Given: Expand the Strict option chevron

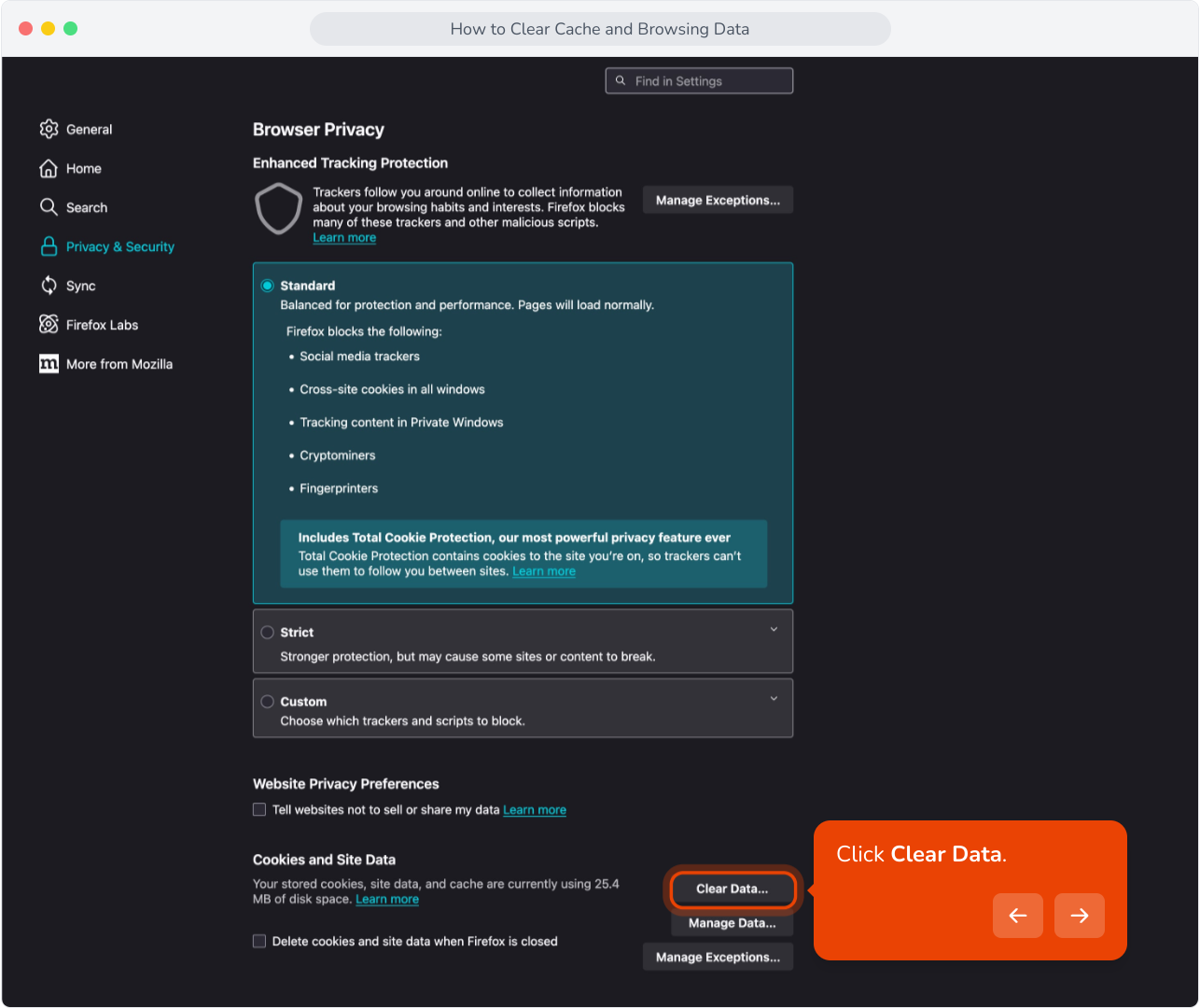Looking at the screenshot, I should click(774, 629).
